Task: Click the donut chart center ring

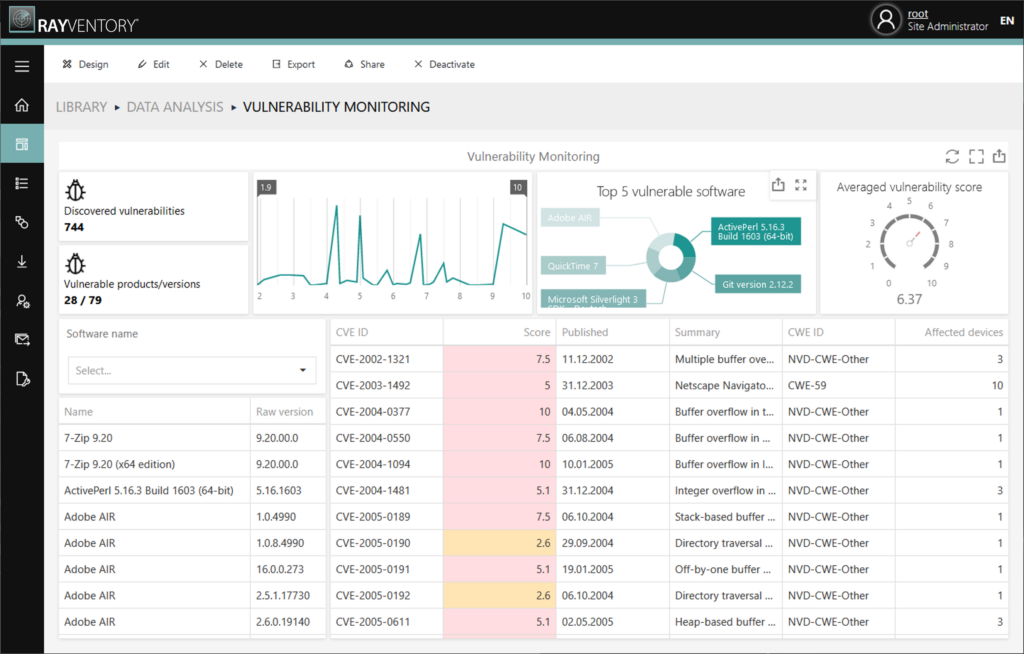Action: (x=671, y=257)
